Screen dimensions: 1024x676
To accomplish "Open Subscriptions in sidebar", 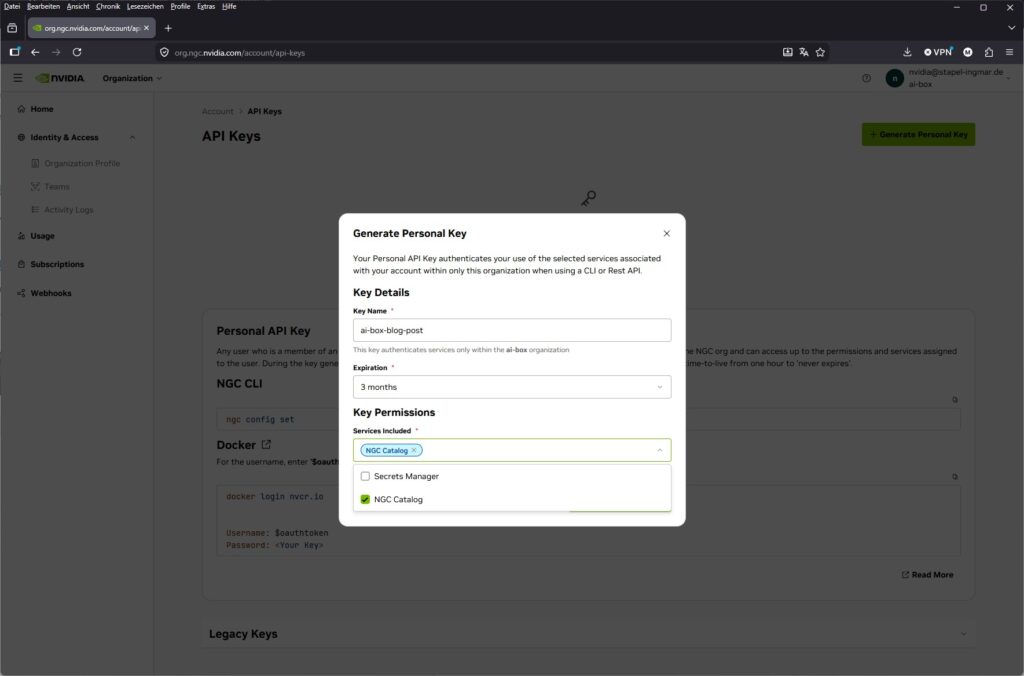I will pyautogui.click(x=57, y=265).
